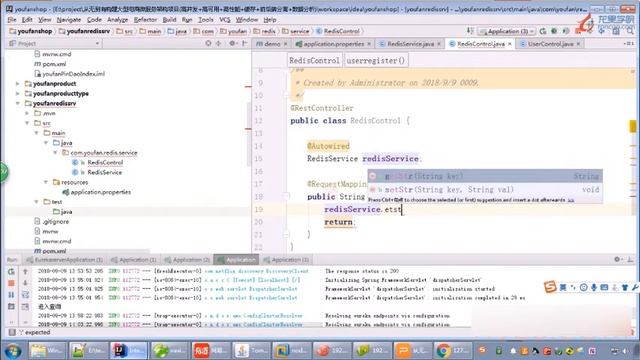Expand the youfanproduct module
This screenshot has height=360, width=640.
click(x=18, y=84)
